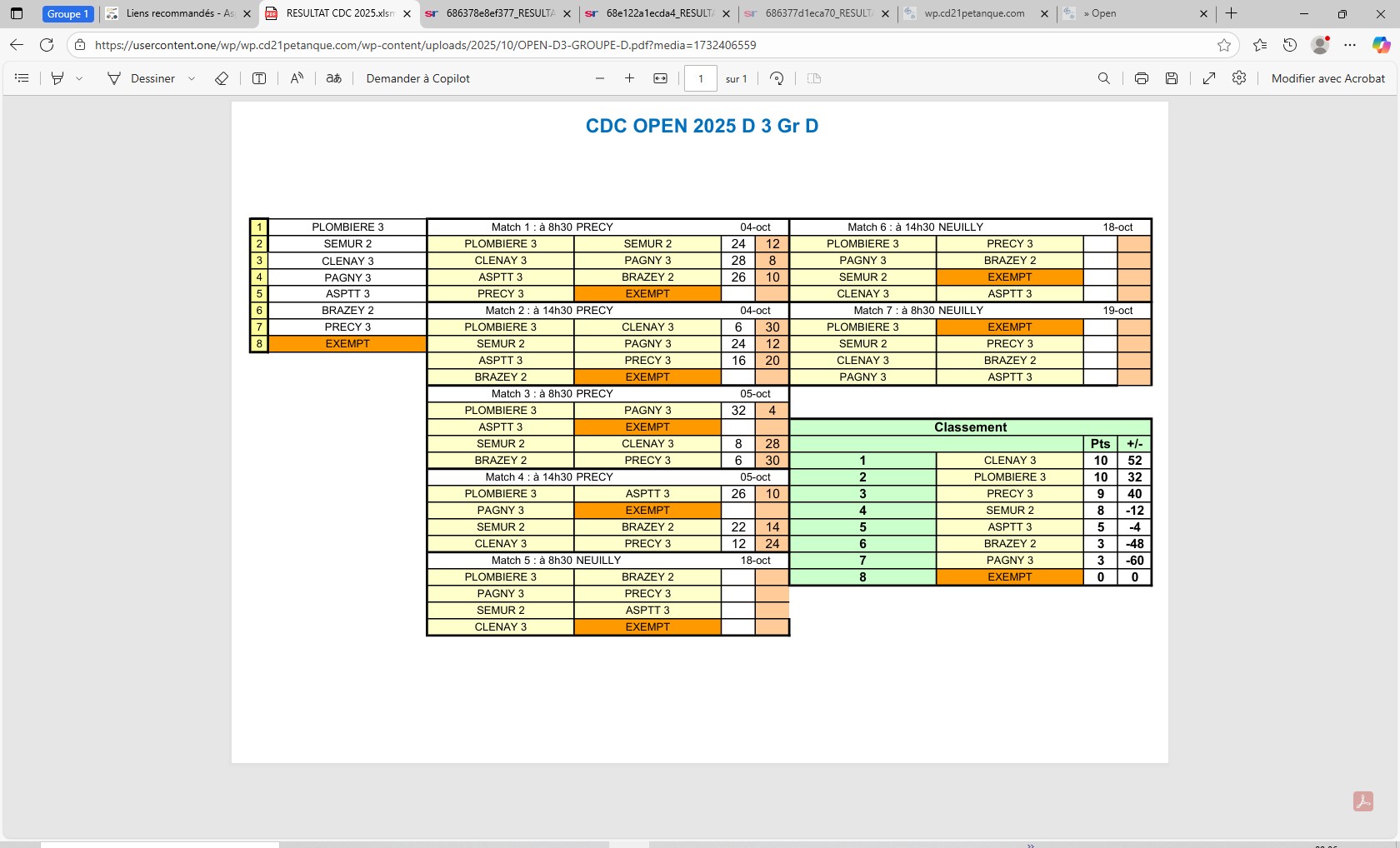1400x848 pixels.
Task: Toggle the Eraser tool
Action: pyautogui.click(x=222, y=78)
